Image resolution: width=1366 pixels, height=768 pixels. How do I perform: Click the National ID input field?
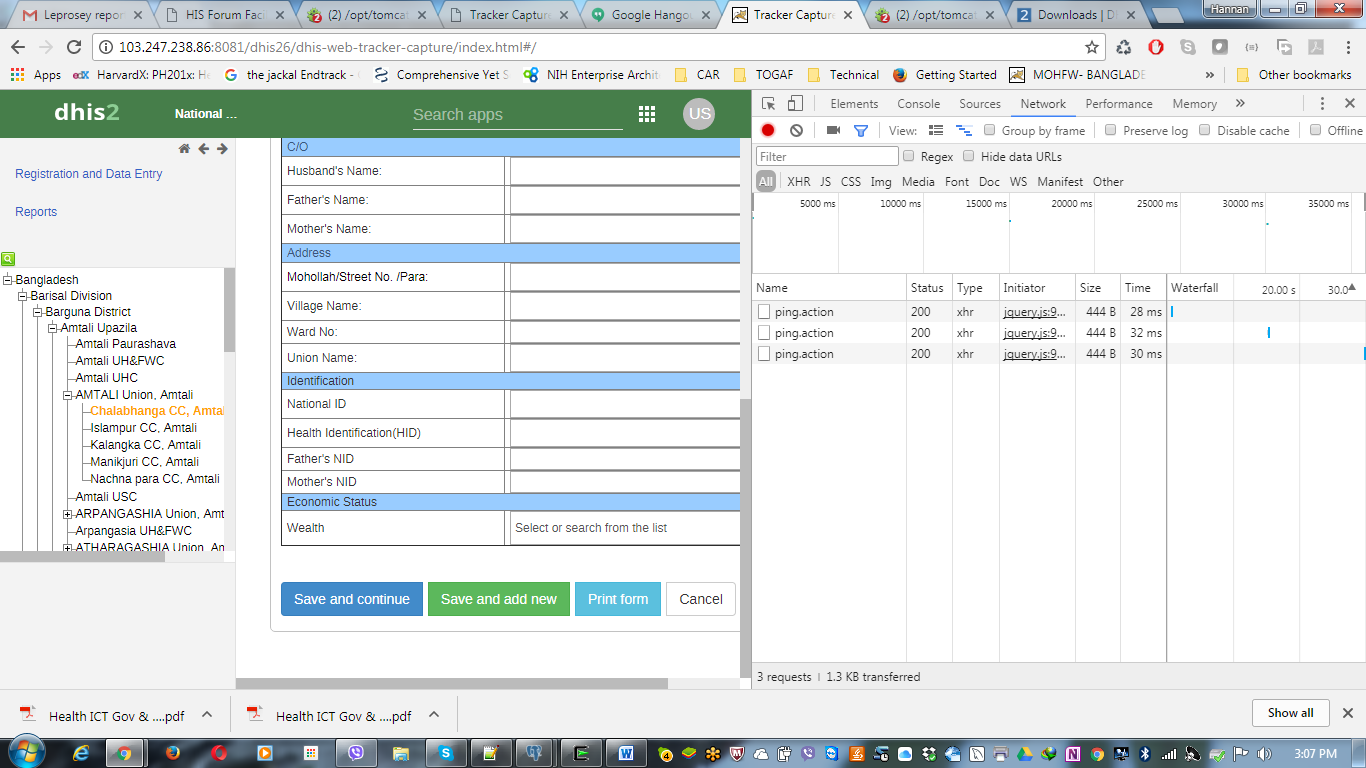[625, 404]
